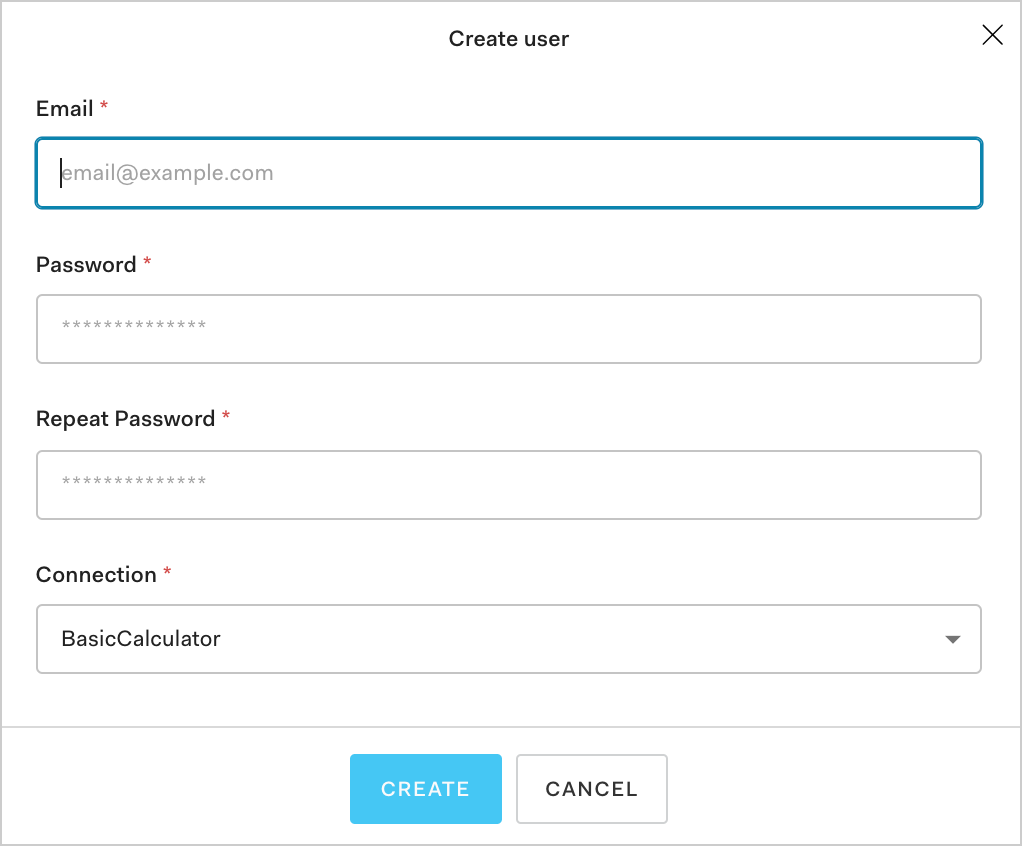Click the BasicCalculator connection value
Screen dimensions: 1022x846
click(x=141, y=639)
